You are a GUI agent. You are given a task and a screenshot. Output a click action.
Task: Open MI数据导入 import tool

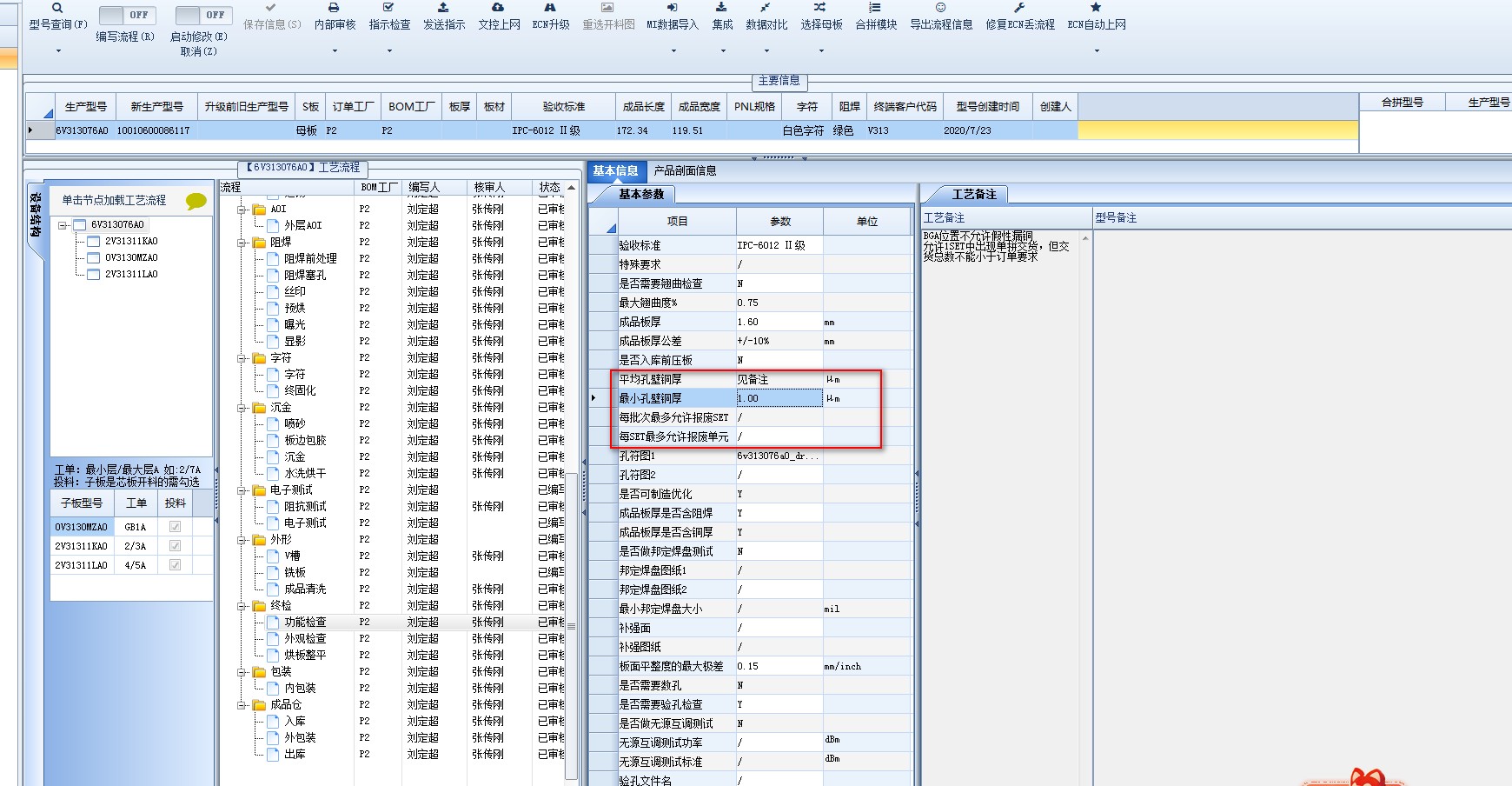[672, 8]
